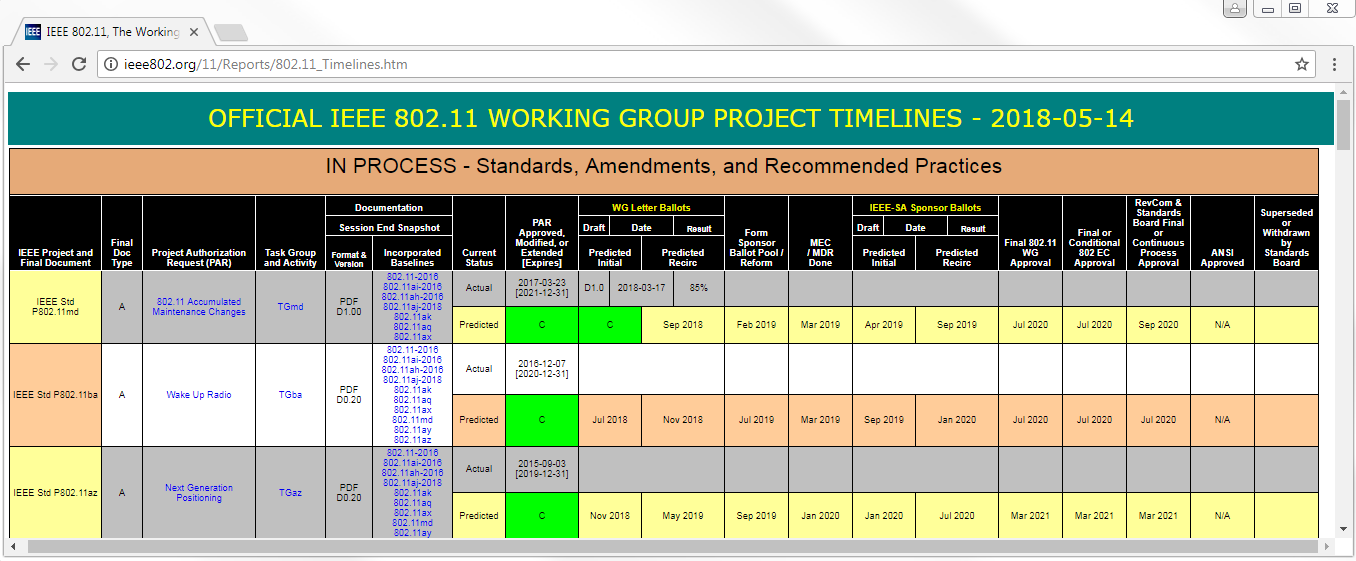Open the Chrome user profile button
1356x561 pixels.
click(1234, 8)
